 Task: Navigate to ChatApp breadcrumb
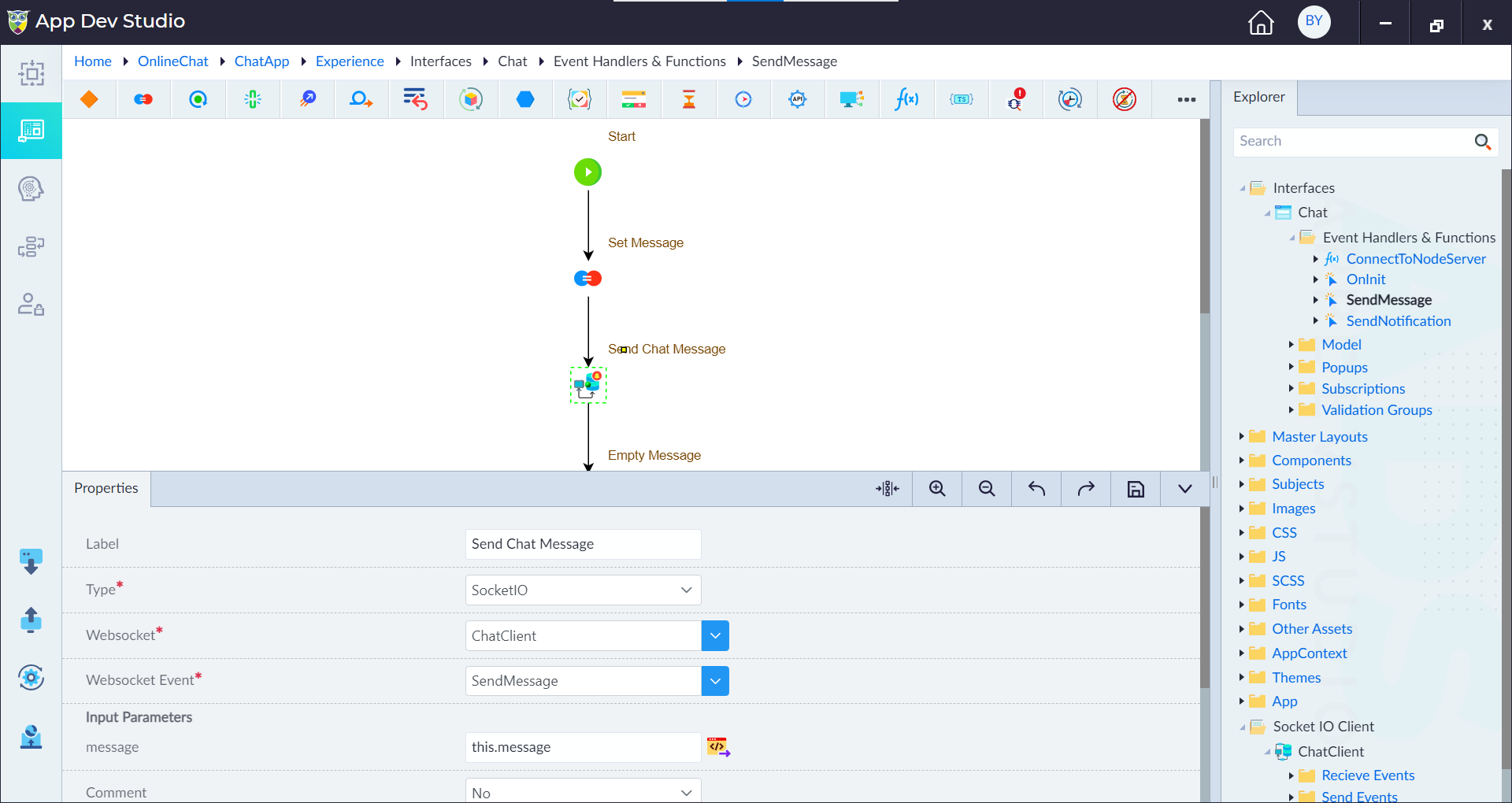pyautogui.click(x=261, y=61)
